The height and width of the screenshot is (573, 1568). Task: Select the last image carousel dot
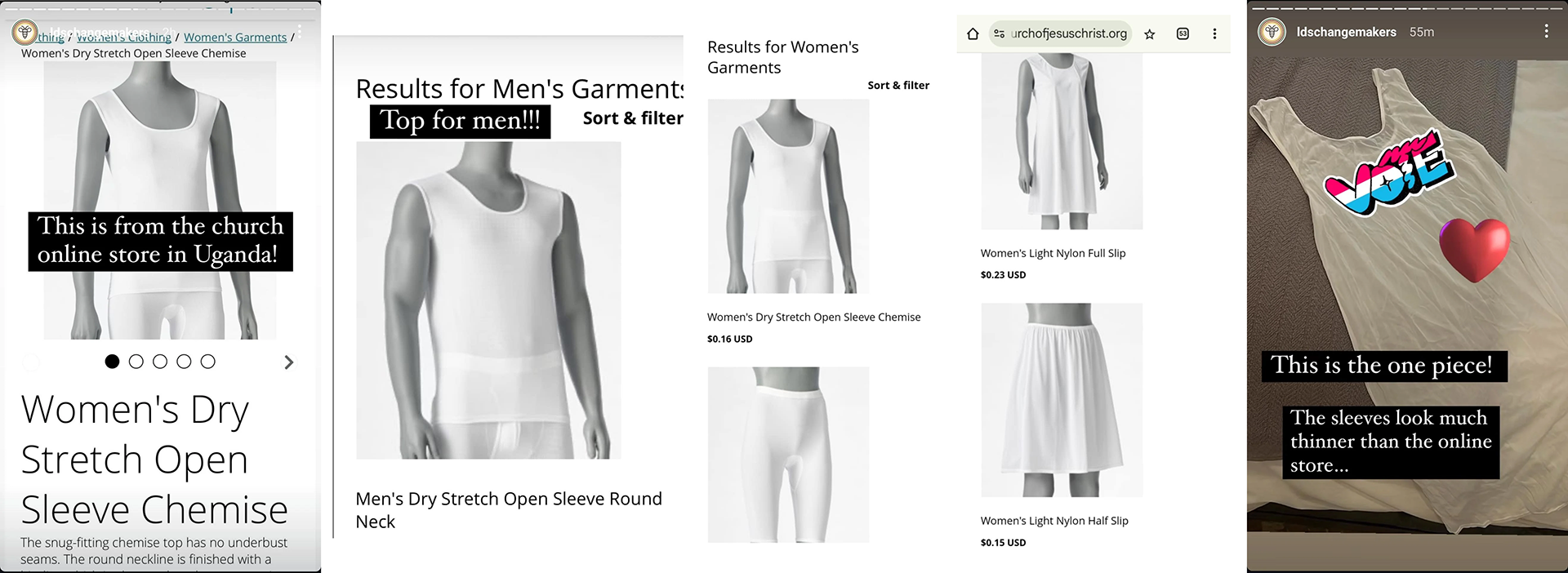pos(208,362)
